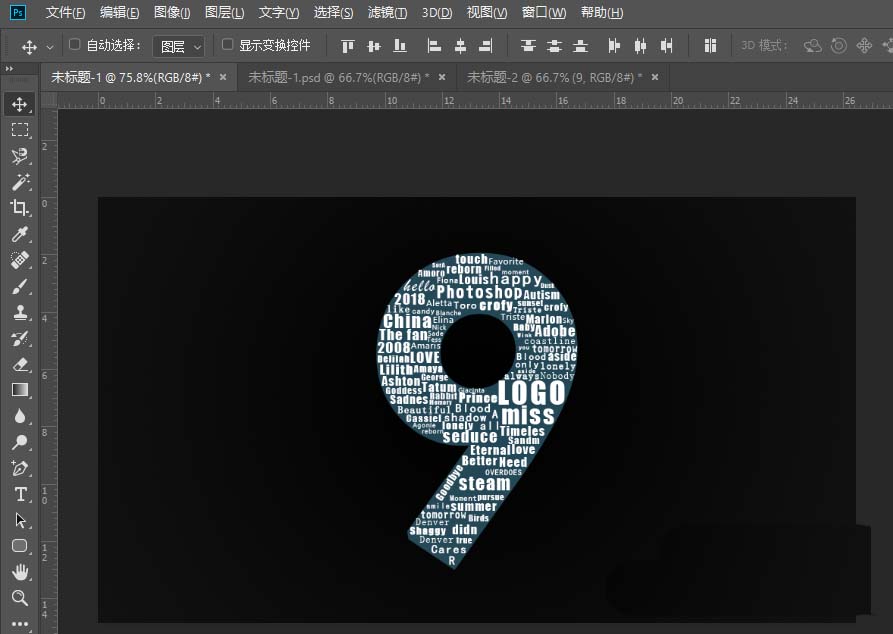Open the 3D(D) menu
The width and height of the screenshot is (893, 634).
pos(437,13)
